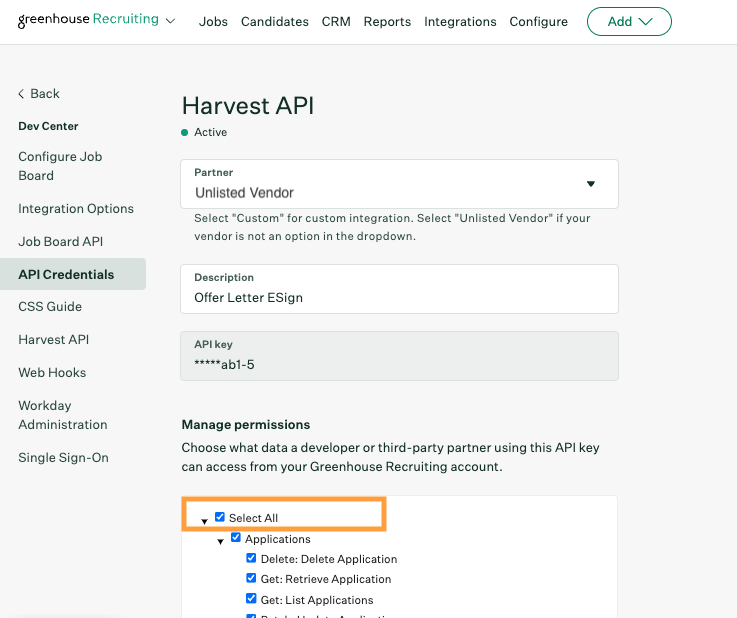Click the greenhouse Recruiting logo
737x618 pixels.
pos(88,20)
